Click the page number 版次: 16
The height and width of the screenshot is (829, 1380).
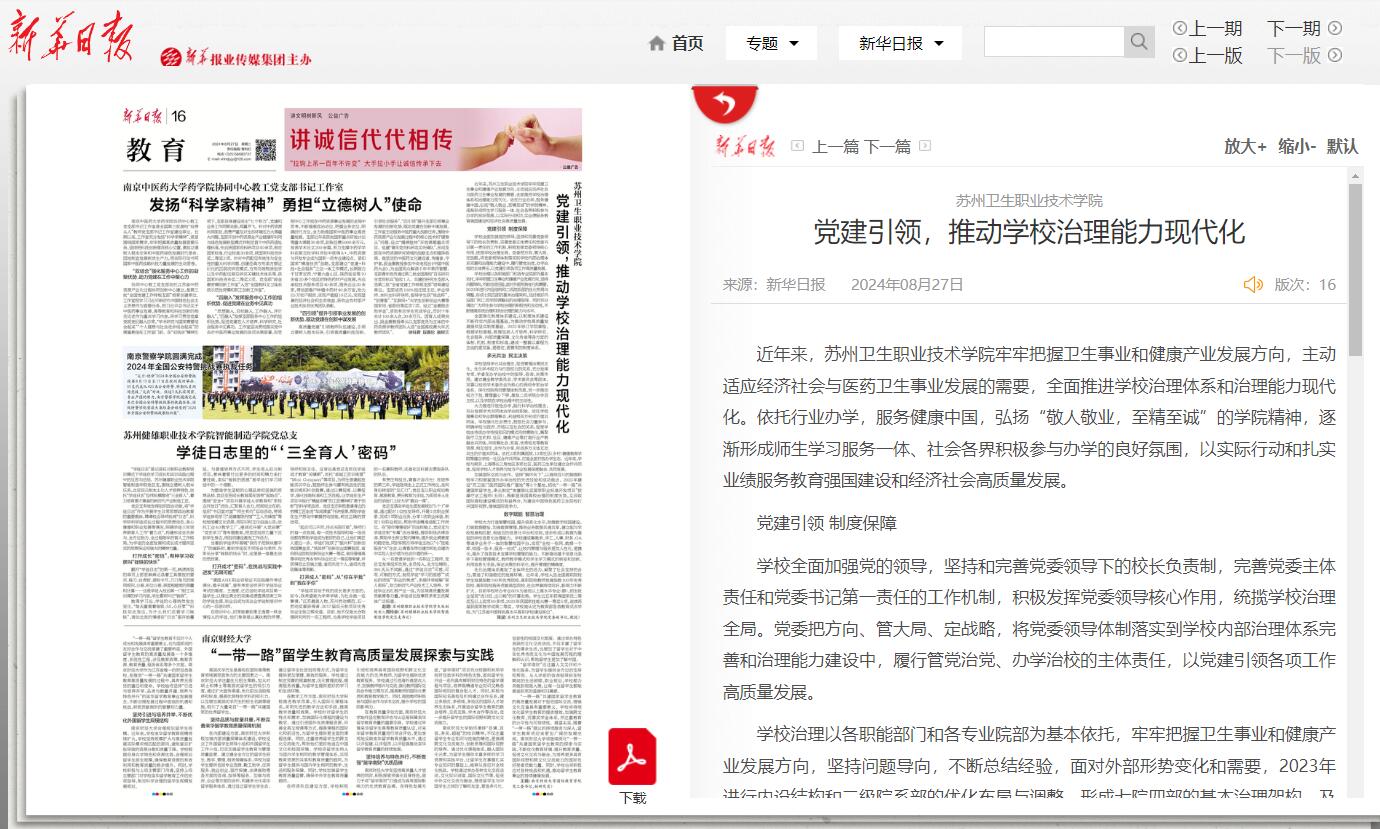pyautogui.click(x=1305, y=285)
